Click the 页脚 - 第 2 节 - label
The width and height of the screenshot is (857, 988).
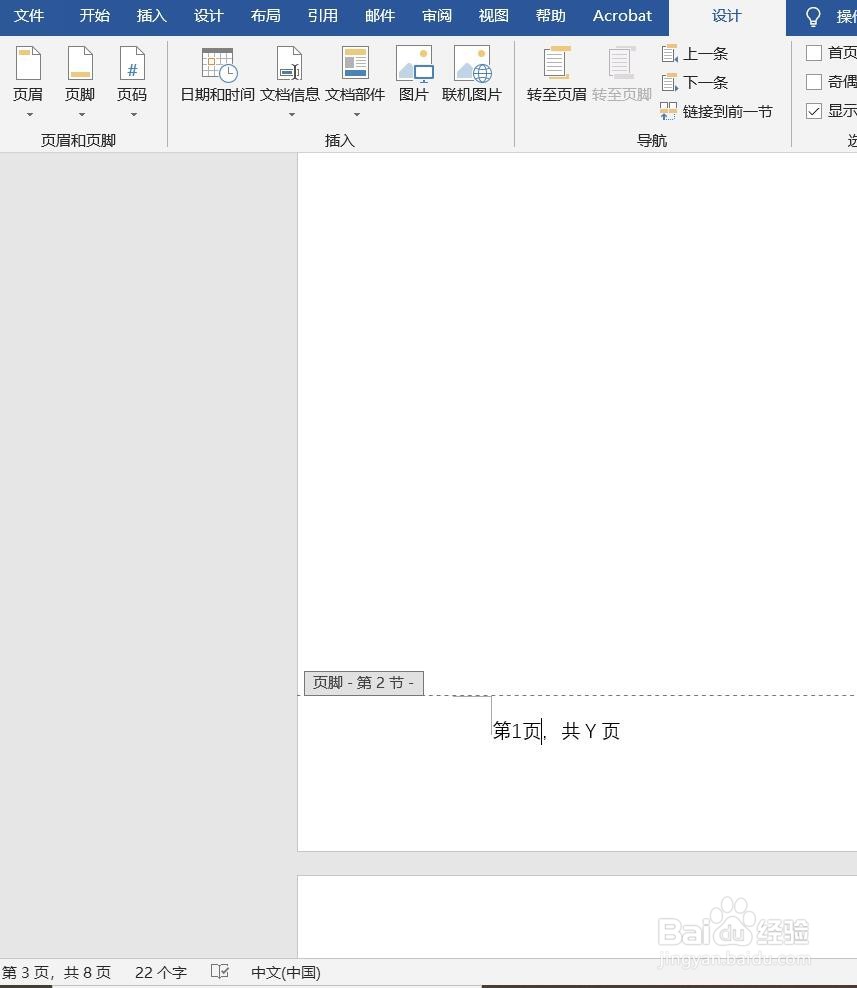(x=364, y=683)
